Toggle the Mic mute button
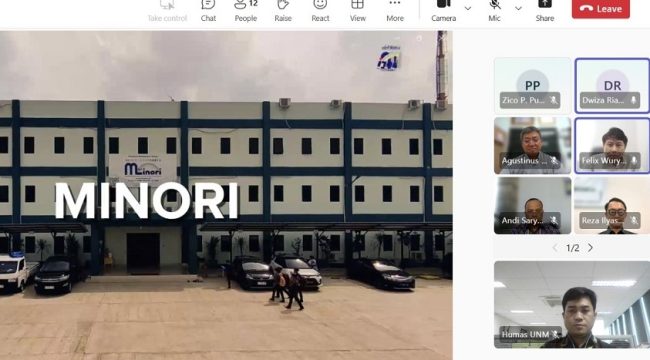Screen dimensions: 650x360 click(494, 11)
